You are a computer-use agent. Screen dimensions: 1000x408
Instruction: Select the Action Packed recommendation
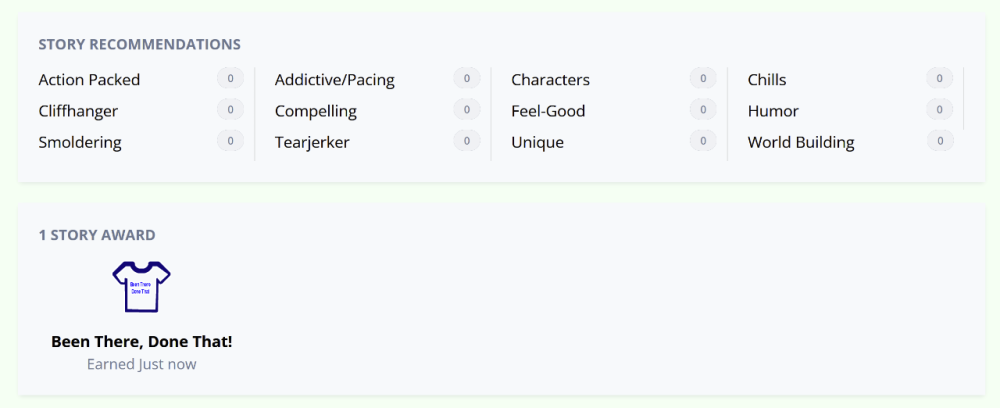tap(89, 80)
